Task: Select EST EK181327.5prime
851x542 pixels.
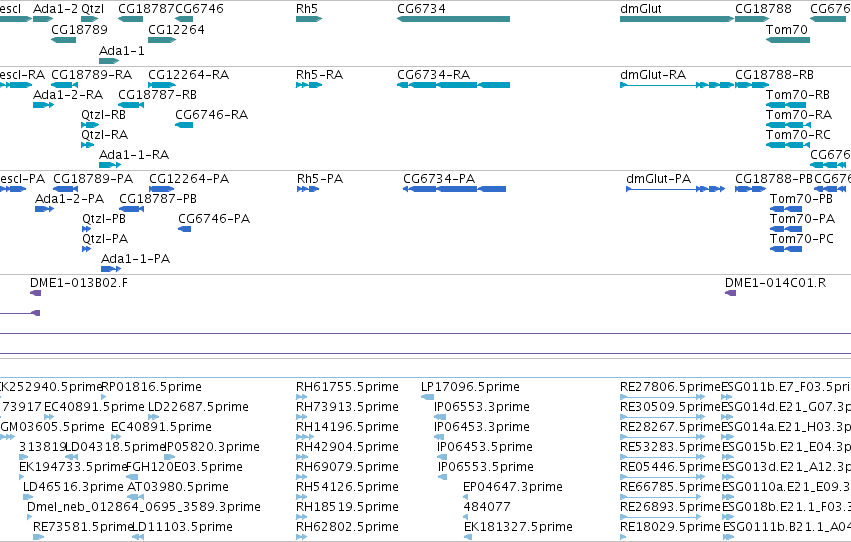Action: pos(468,537)
